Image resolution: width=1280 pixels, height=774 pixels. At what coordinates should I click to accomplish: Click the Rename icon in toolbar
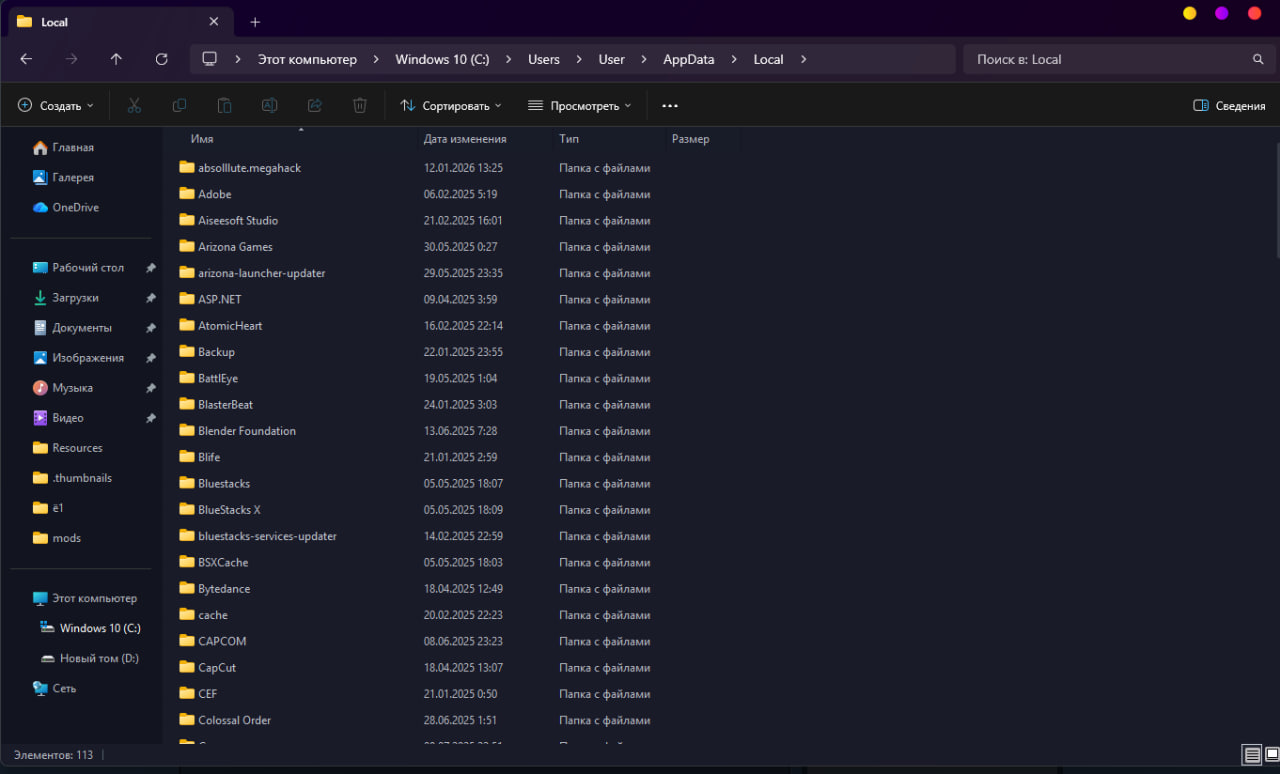(x=269, y=105)
